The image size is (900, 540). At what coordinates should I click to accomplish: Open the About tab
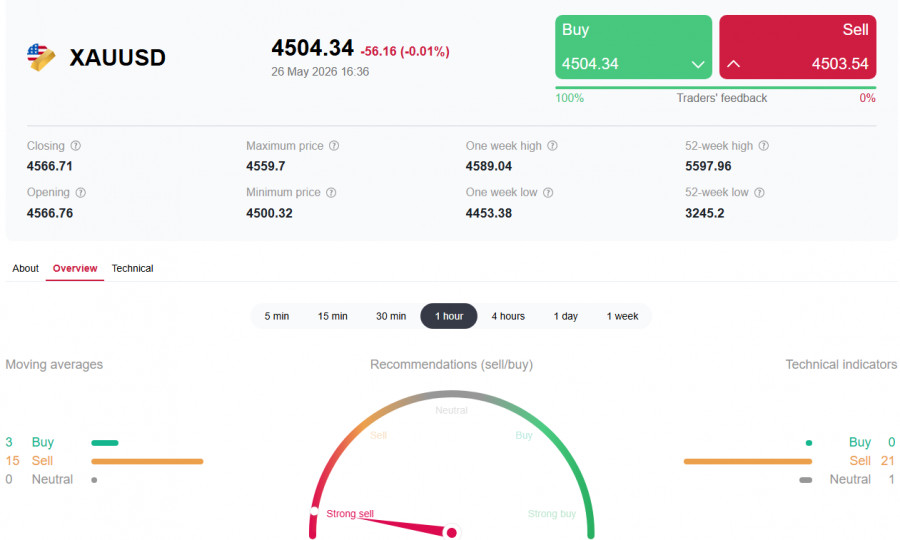pyautogui.click(x=25, y=269)
